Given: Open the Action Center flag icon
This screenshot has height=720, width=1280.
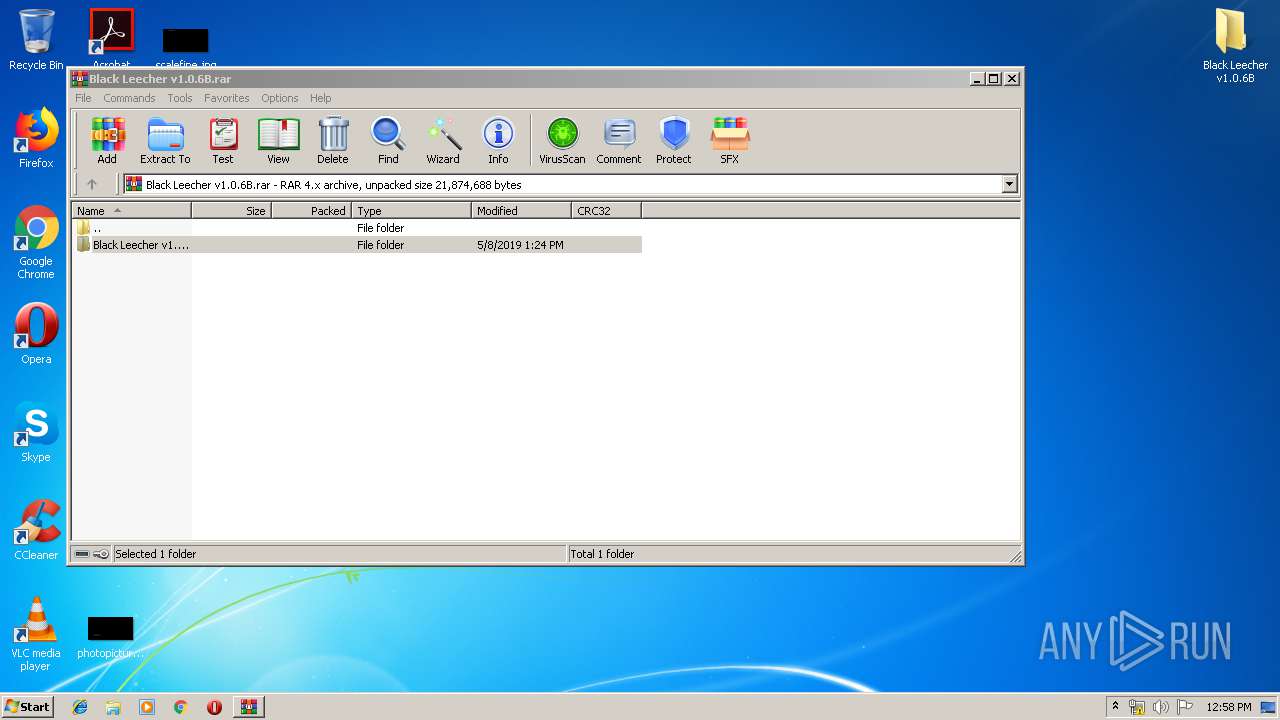Looking at the screenshot, I should tap(1184, 707).
